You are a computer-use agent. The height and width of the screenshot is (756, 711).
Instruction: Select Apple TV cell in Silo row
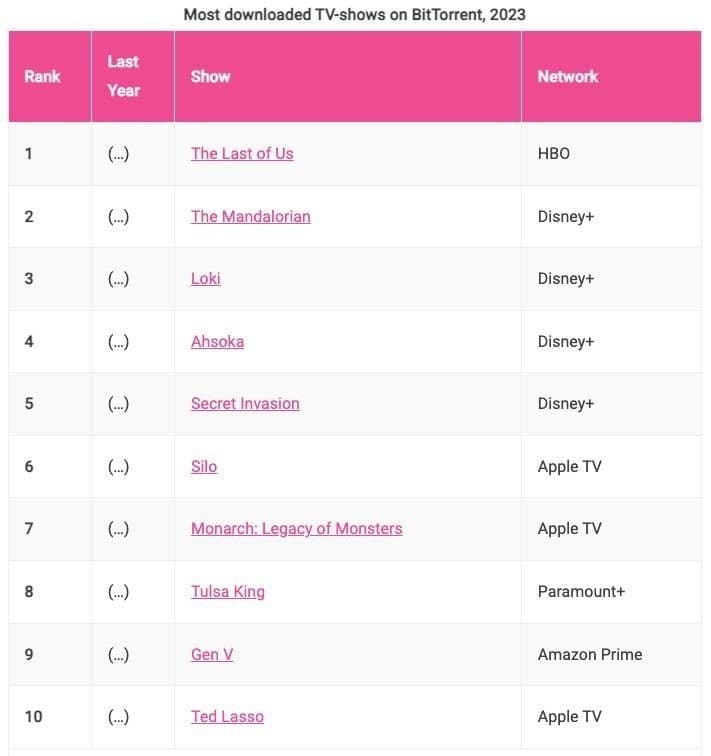(569, 466)
